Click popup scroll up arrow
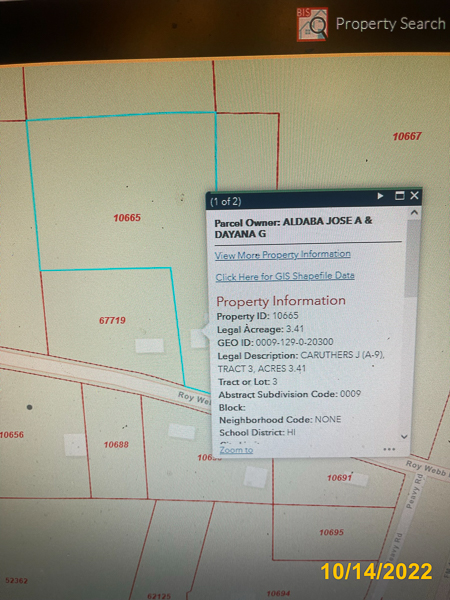Viewport: 450px width, 600px height. (414, 212)
